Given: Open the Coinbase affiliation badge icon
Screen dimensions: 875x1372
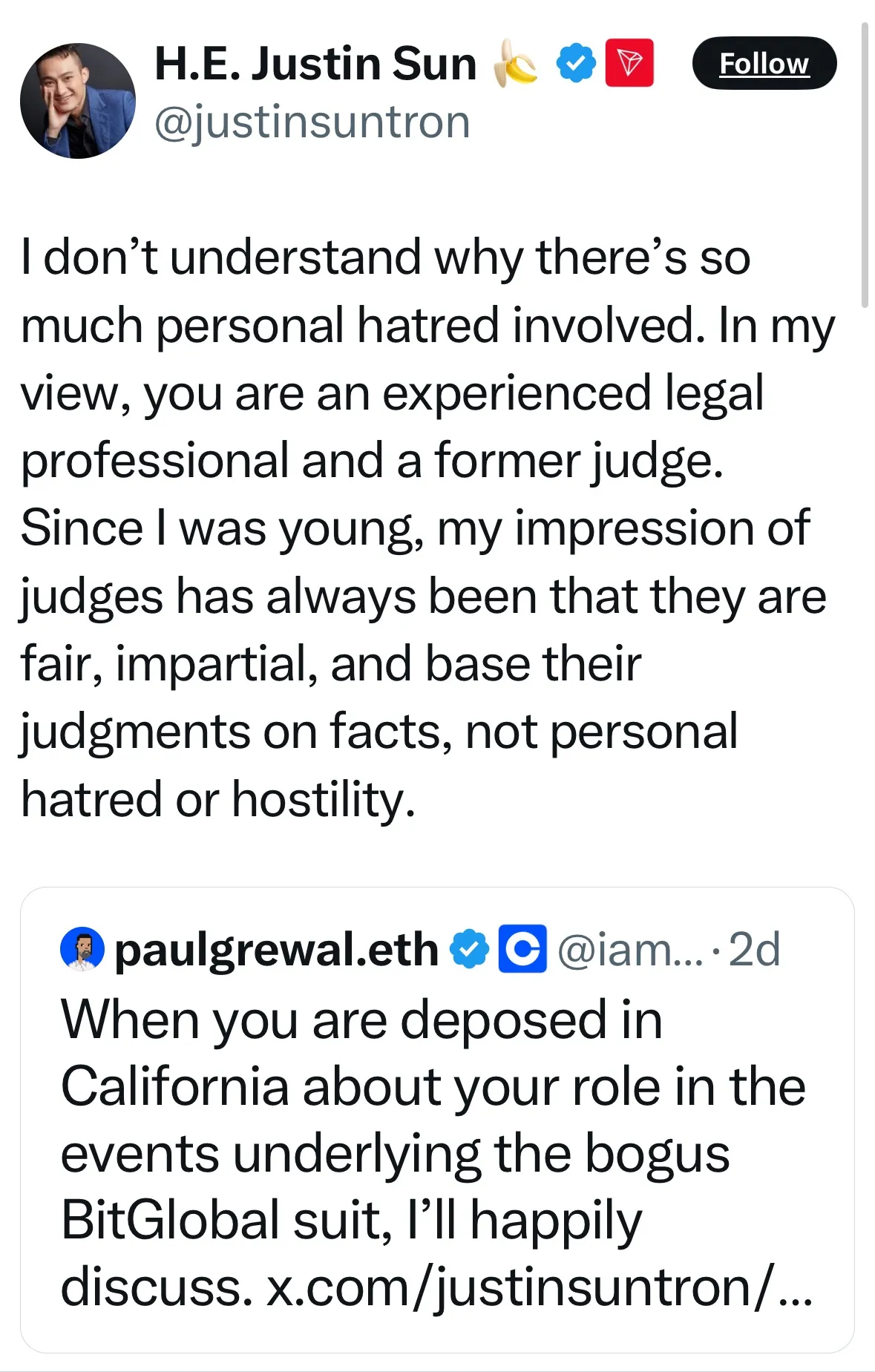Looking at the screenshot, I should 522,949.
